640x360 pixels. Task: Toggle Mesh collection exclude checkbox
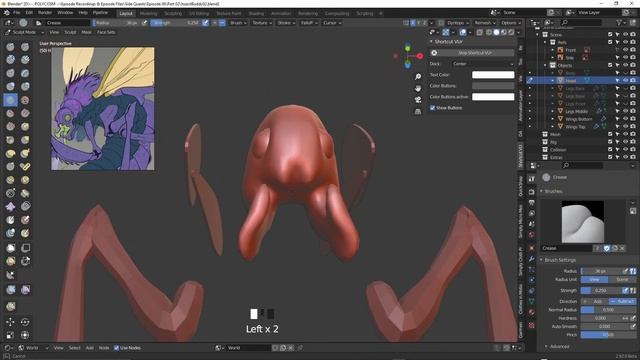[x=610, y=134]
